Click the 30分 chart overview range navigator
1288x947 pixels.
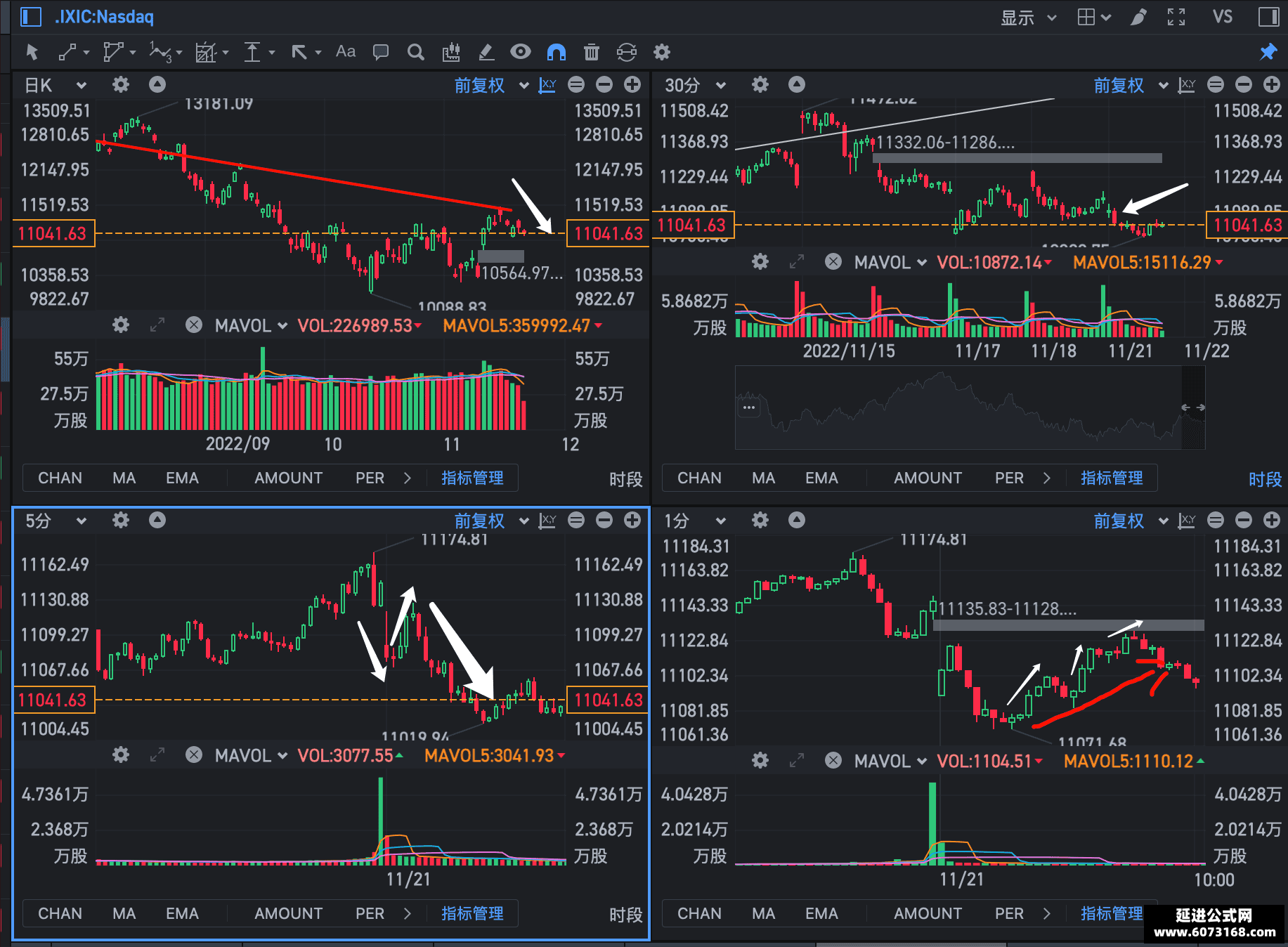coord(970,407)
